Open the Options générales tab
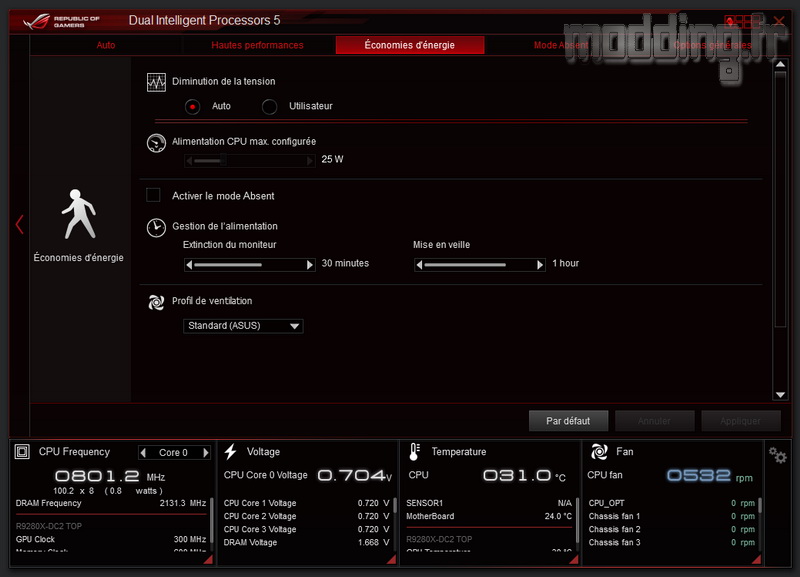Viewport: 800px width, 577px height. (x=712, y=45)
